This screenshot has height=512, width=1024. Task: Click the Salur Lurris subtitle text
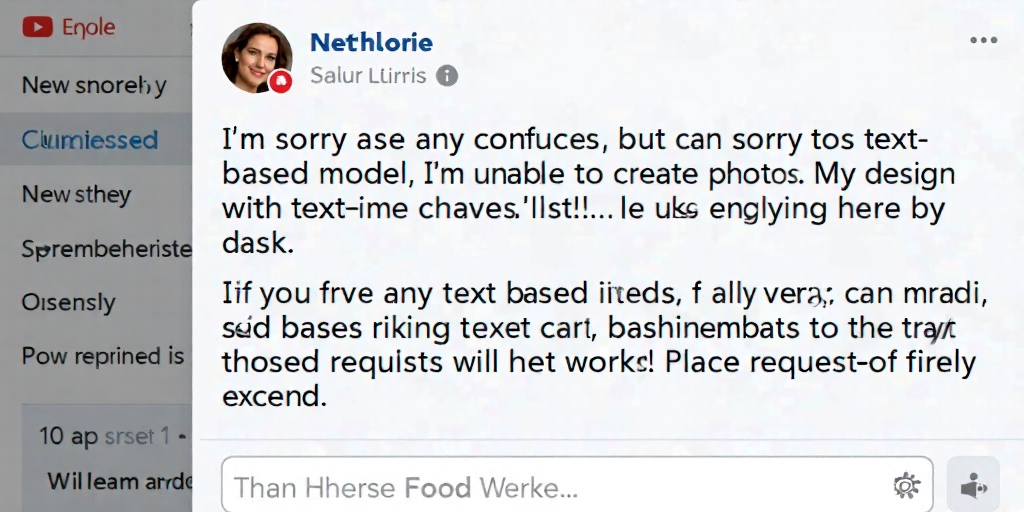click(368, 76)
